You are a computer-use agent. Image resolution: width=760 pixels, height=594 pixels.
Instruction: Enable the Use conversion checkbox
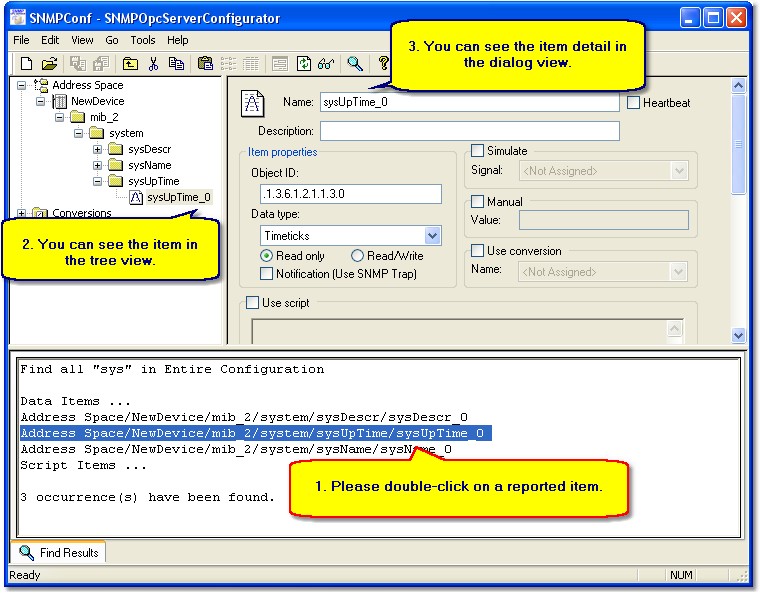click(x=477, y=250)
